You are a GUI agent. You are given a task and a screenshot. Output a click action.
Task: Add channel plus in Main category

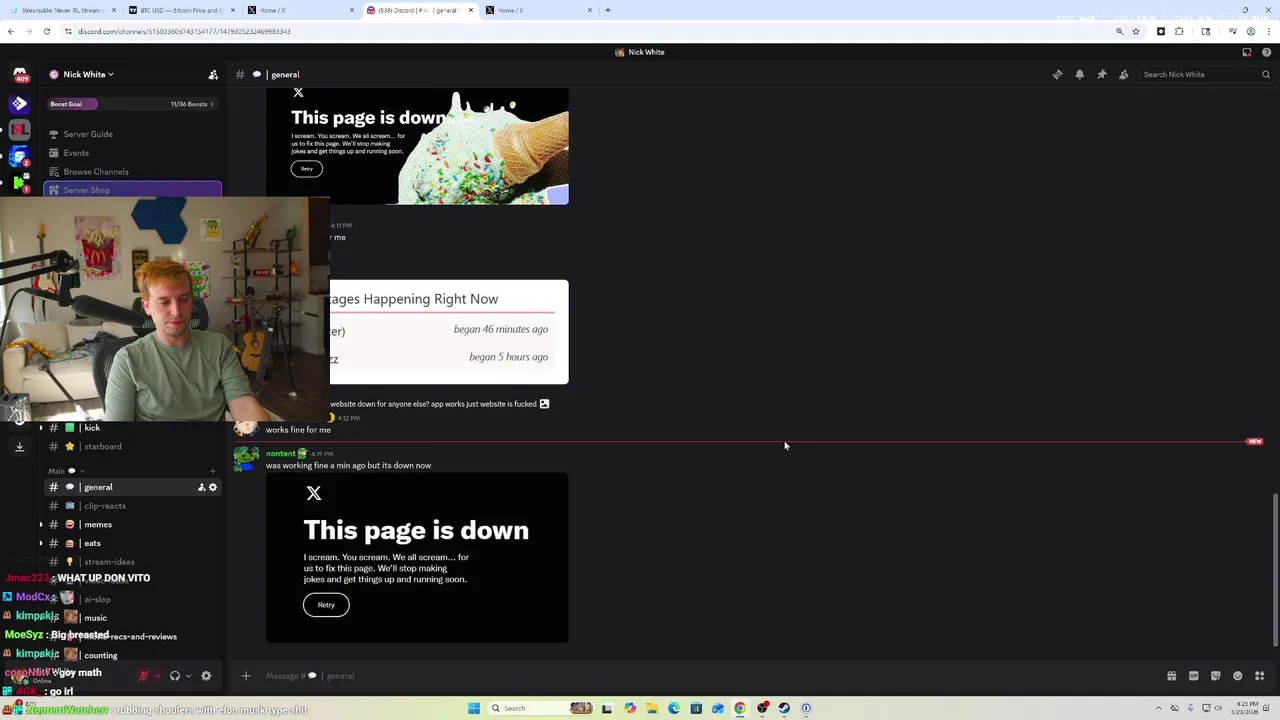[x=213, y=471]
